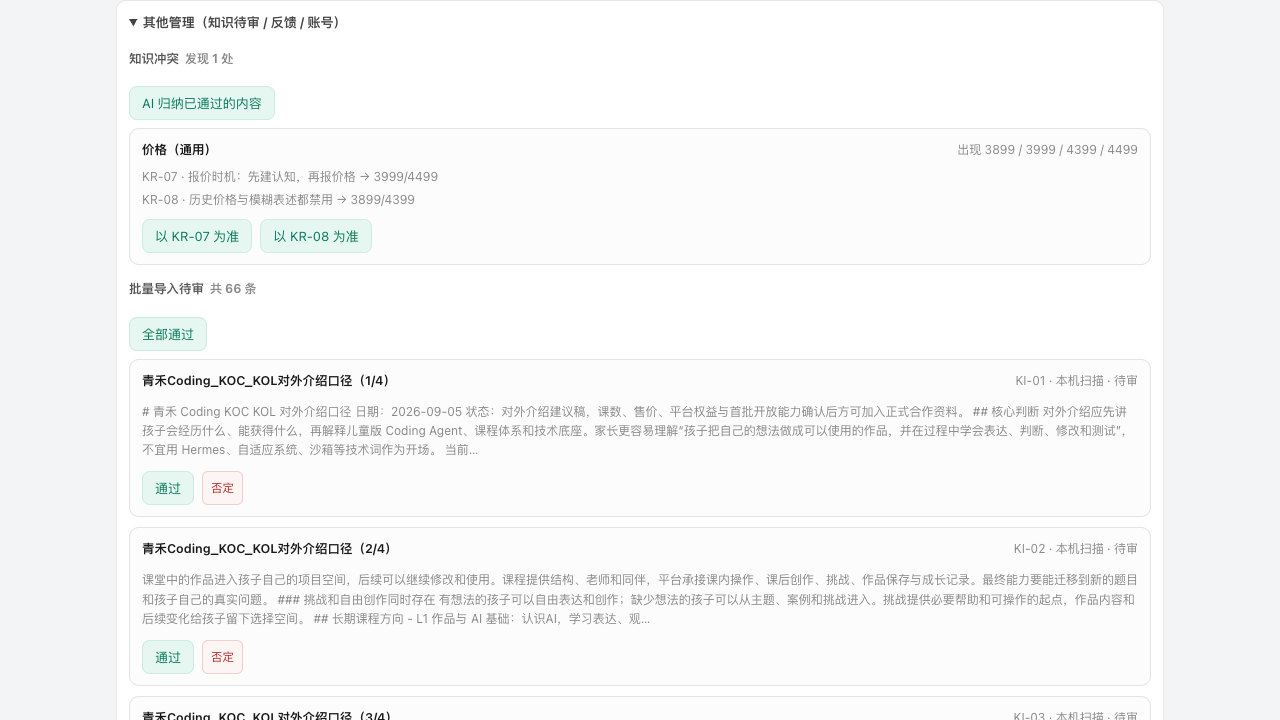Click the 知识冲突 heading
This screenshot has height=720, width=1280.
tap(154, 59)
